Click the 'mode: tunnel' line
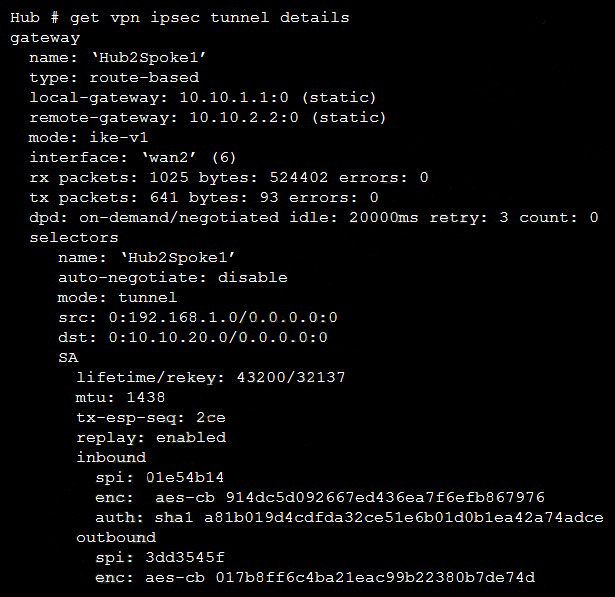The width and height of the screenshot is (615, 597). click(x=117, y=297)
